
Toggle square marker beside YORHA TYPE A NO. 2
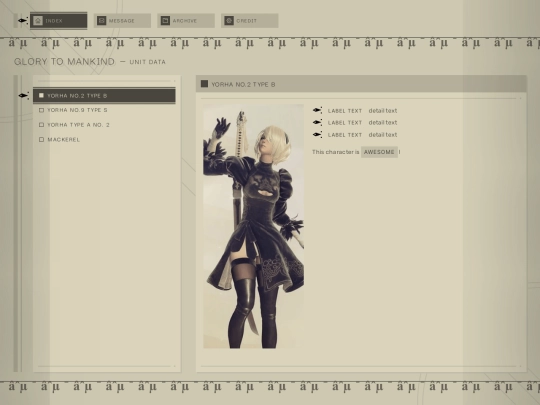41,125
